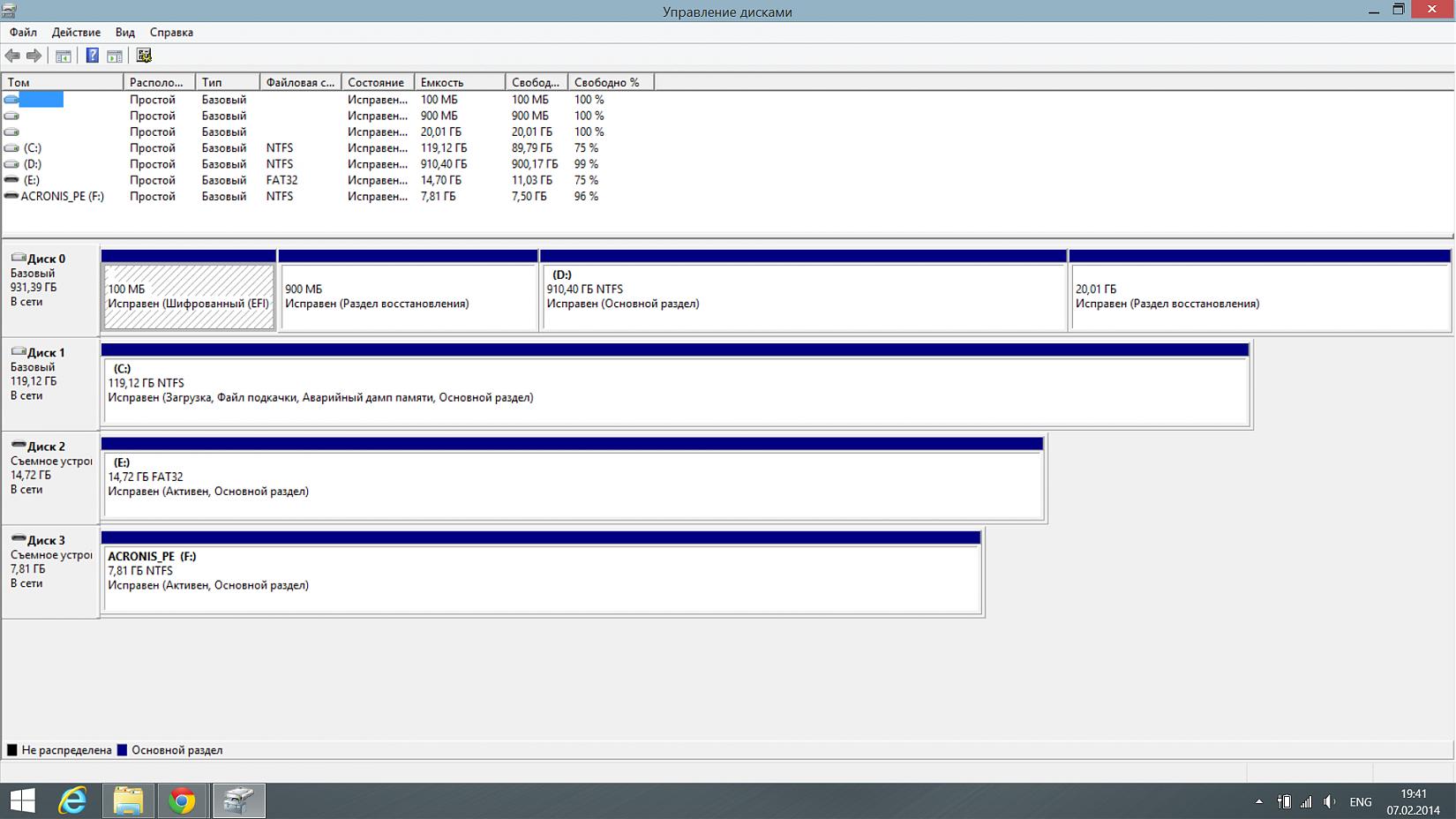This screenshot has height=819, width=1456.
Task: Sort by the Свобод... column header
Action: pyautogui.click(x=537, y=82)
